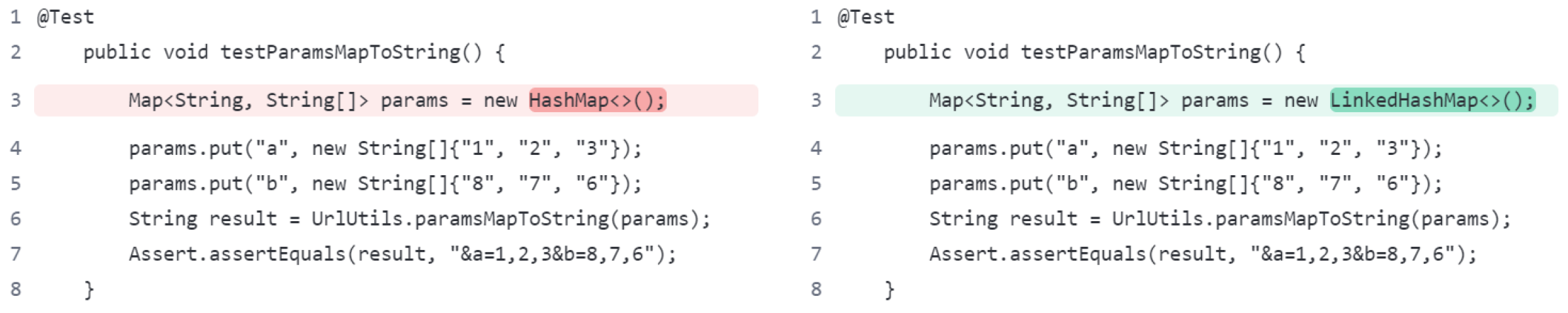Click the closing brace on left line 8
Image resolution: width=1568 pixels, height=313 pixels.
(x=89, y=289)
